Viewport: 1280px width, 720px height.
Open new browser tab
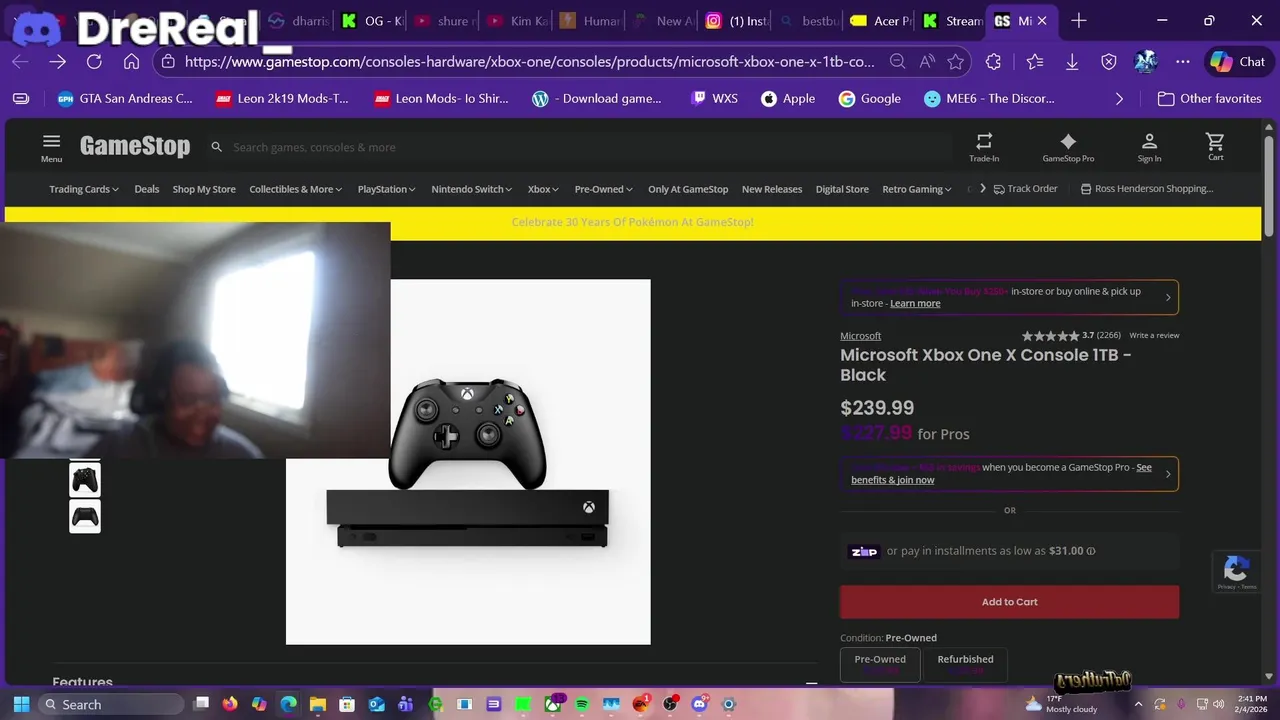click(1078, 21)
